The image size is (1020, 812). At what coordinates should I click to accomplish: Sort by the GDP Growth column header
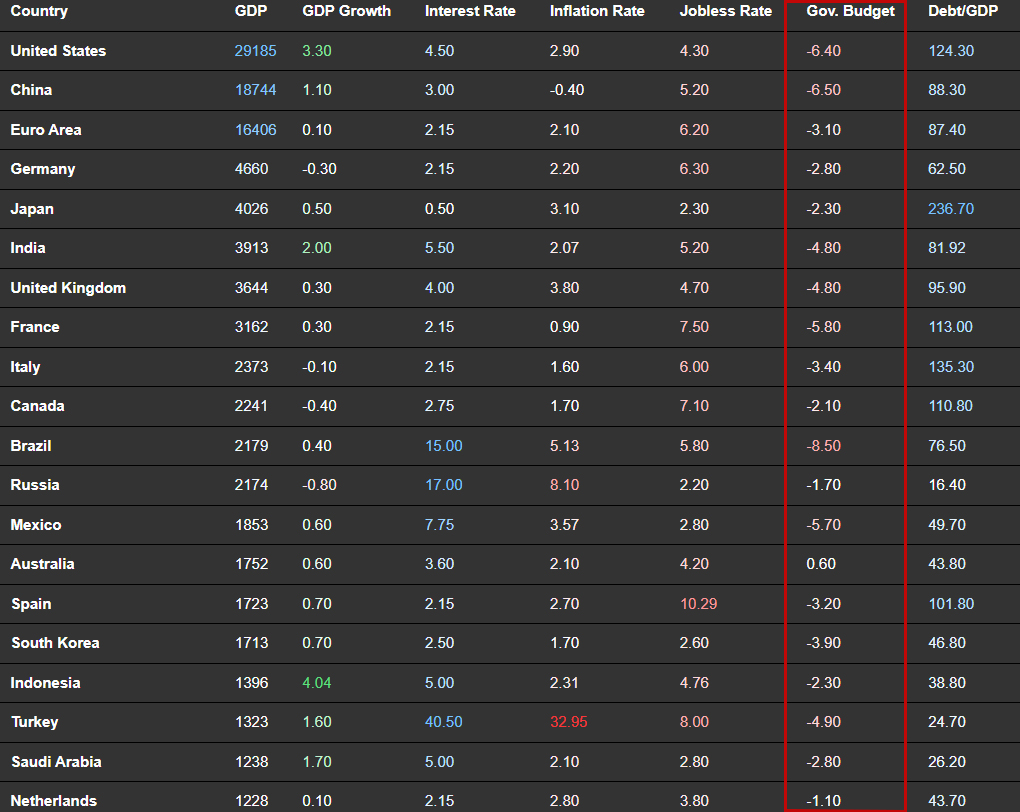[x=346, y=11]
